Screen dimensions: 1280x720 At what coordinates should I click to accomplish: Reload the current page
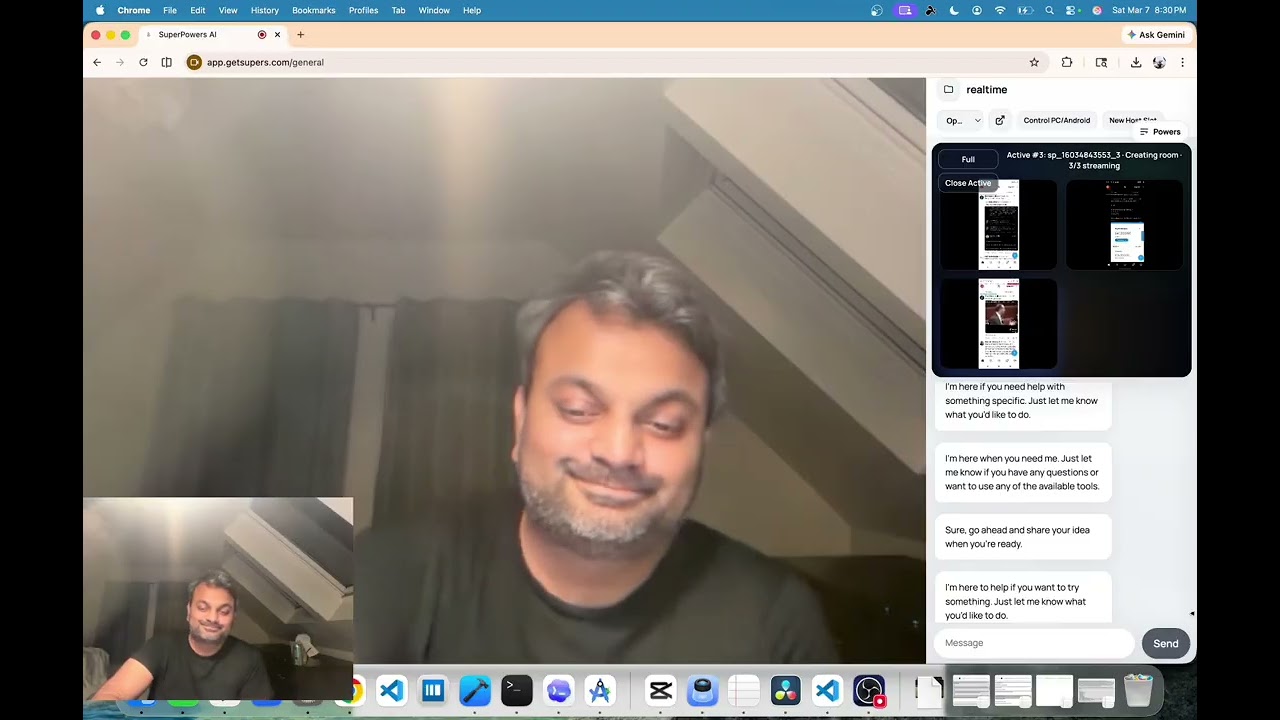143,62
